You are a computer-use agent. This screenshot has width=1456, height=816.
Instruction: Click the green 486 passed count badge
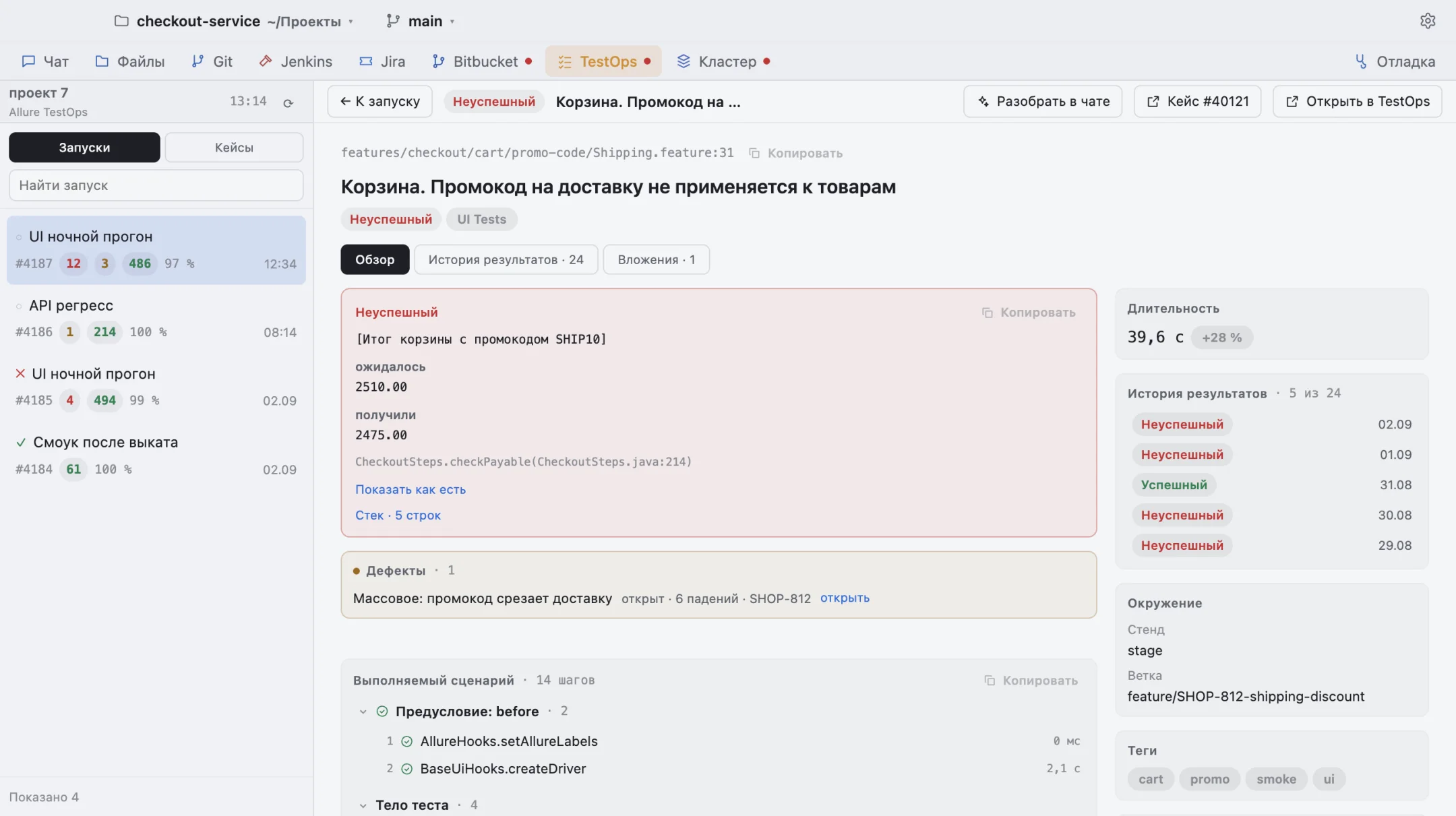click(x=140, y=263)
